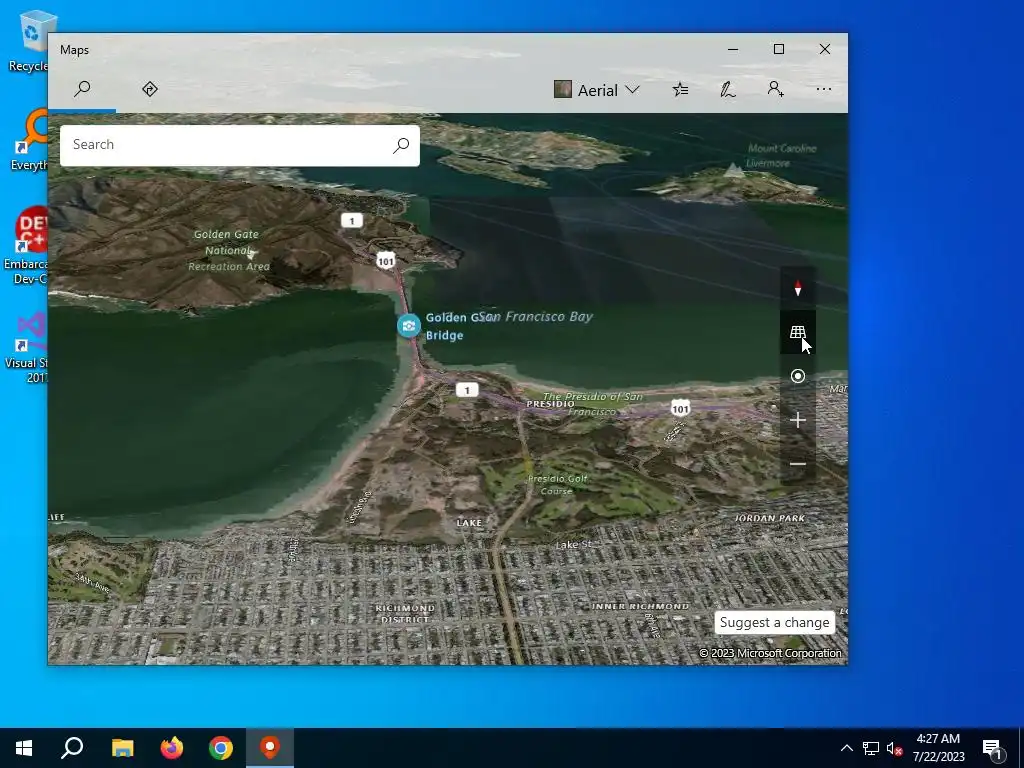1024x768 pixels.
Task: Click the sign-in account icon
Action: tap(775, 89)
